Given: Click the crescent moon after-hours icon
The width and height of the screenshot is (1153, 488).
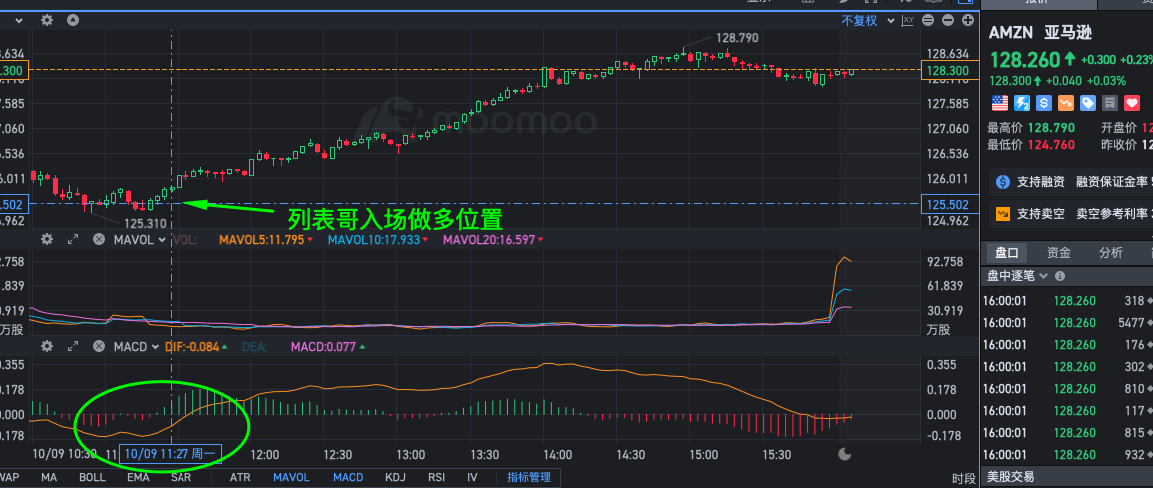Looking at the screenshot, I should click(x=845, y=453).
